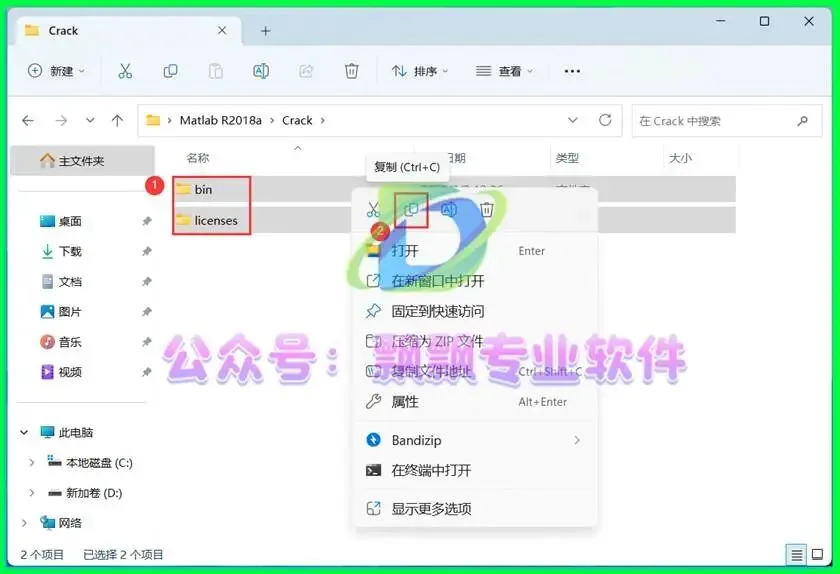Choose 复制文件地址 from the context menu
The height and width of the screenshot is (574, 840).
click(x=475, y=371)
